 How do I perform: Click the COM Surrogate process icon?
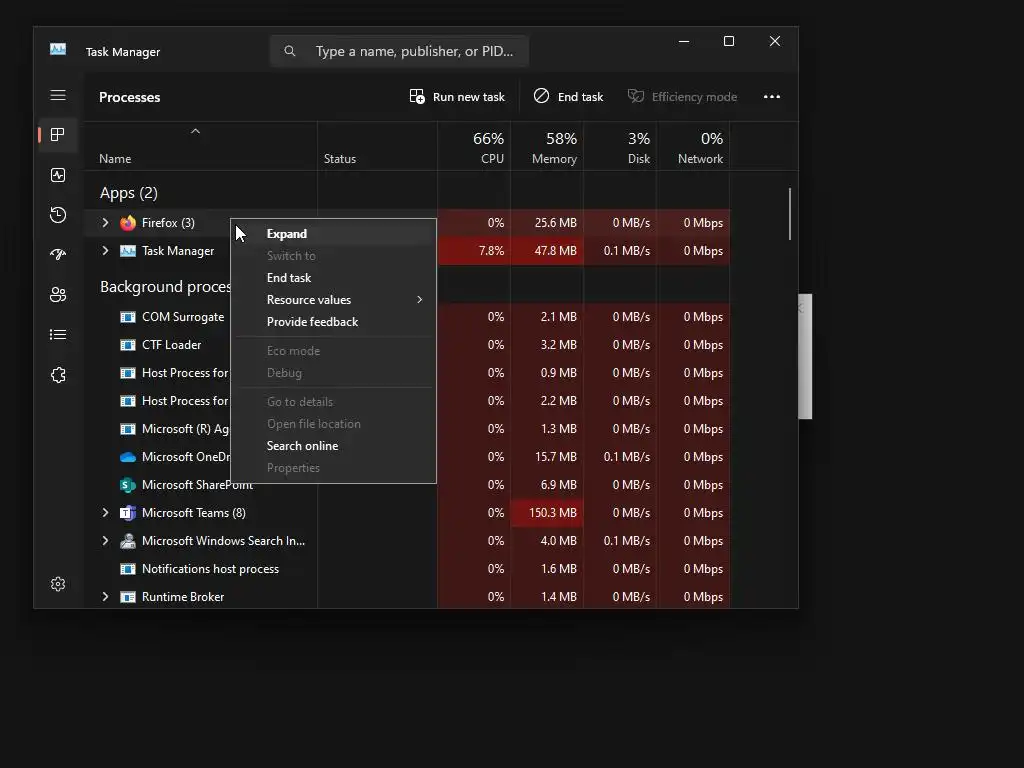(128, 317)
